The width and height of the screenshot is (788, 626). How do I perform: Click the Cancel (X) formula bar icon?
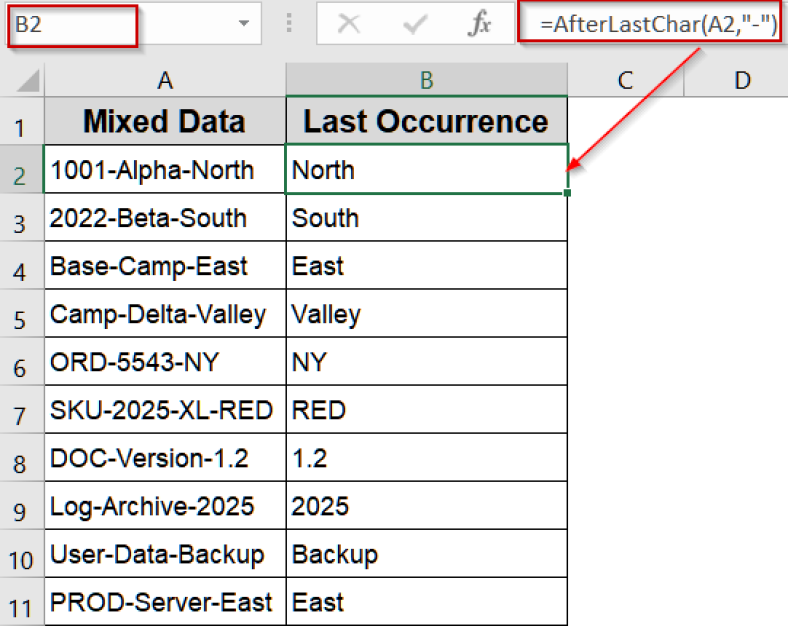click(349, 25)
